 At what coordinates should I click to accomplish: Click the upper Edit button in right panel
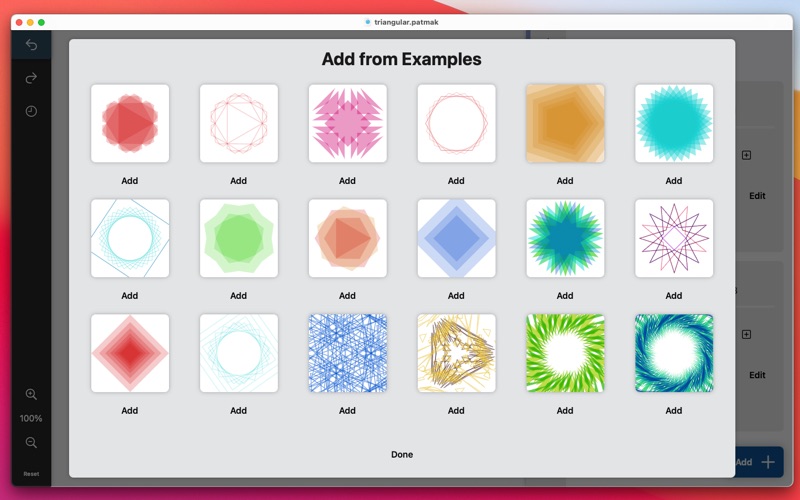(757, 196)
